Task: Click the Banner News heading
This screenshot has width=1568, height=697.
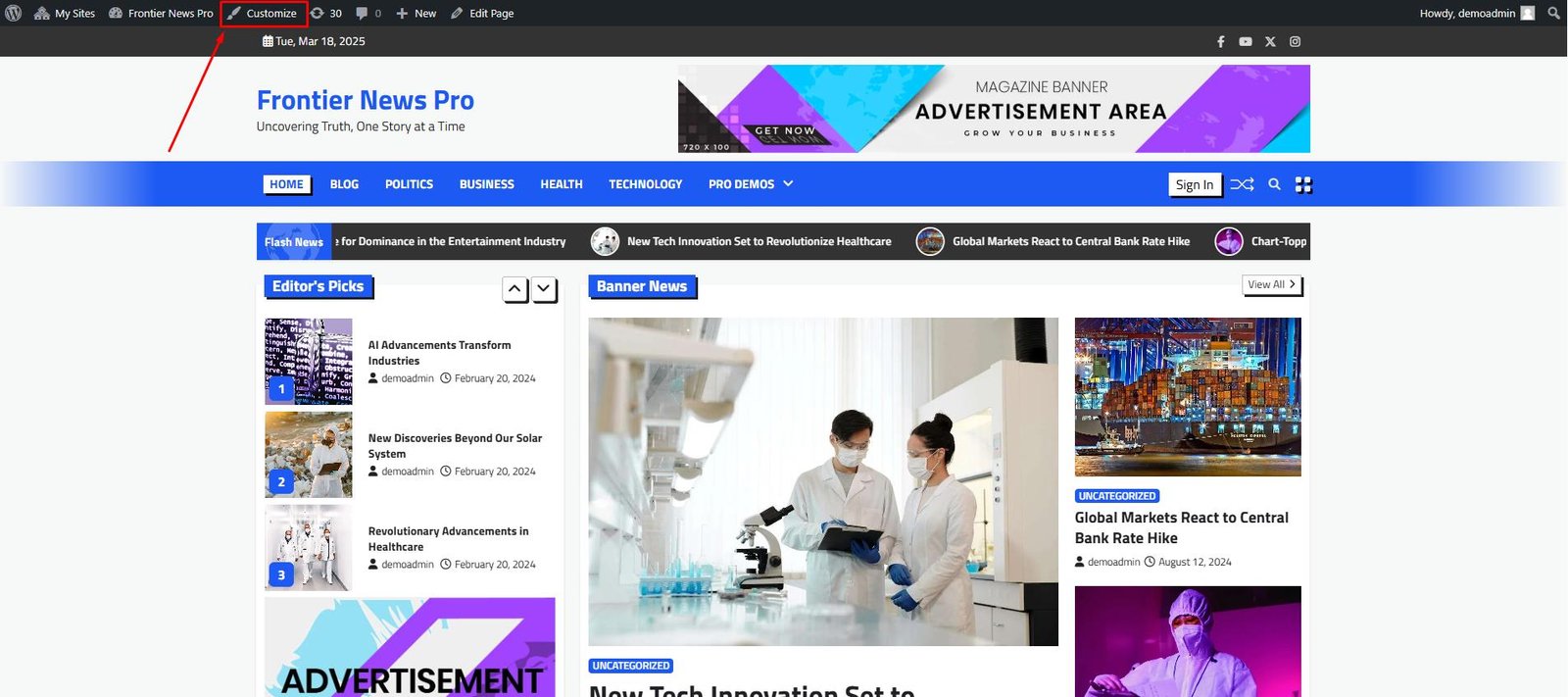Action: 642,286
